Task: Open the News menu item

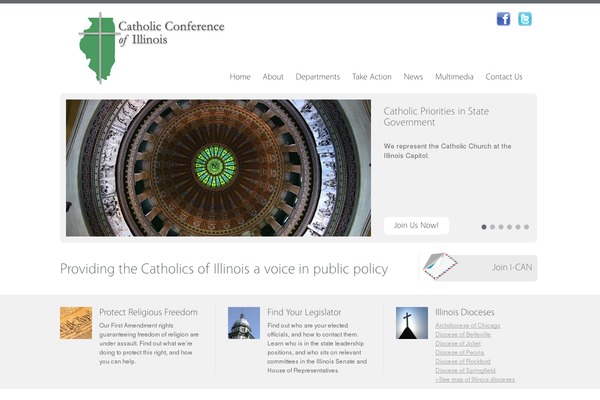Action: click(413, 77)
